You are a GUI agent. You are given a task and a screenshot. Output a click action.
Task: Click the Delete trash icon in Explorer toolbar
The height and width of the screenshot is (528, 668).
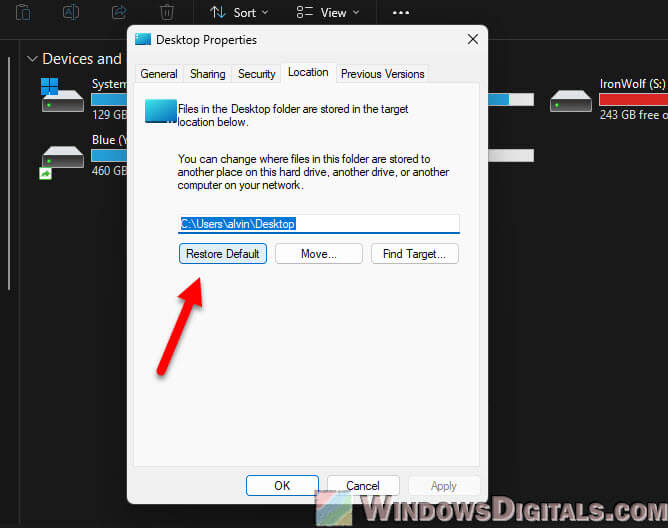(167, 12)
